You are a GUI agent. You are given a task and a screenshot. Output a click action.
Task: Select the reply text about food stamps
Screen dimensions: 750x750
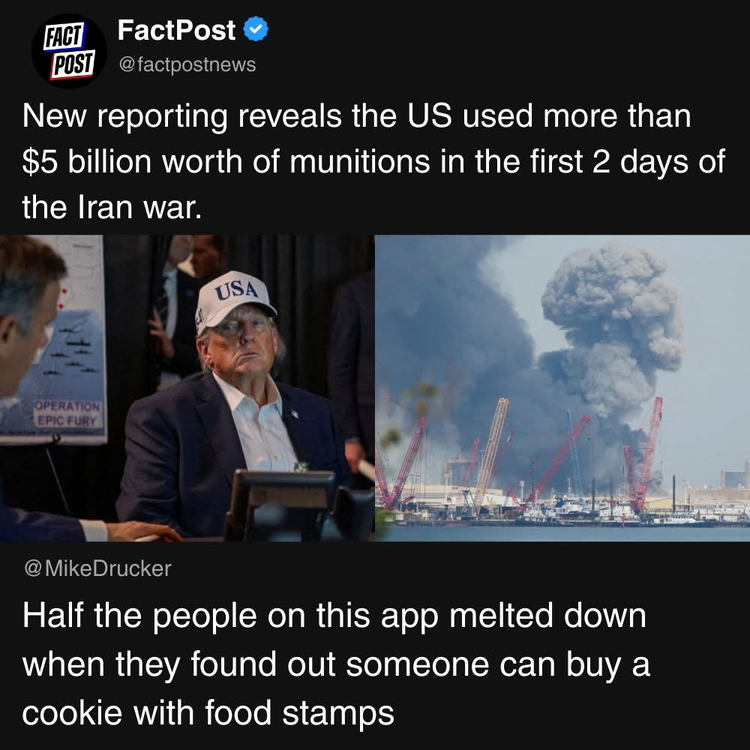coord(336,664)
